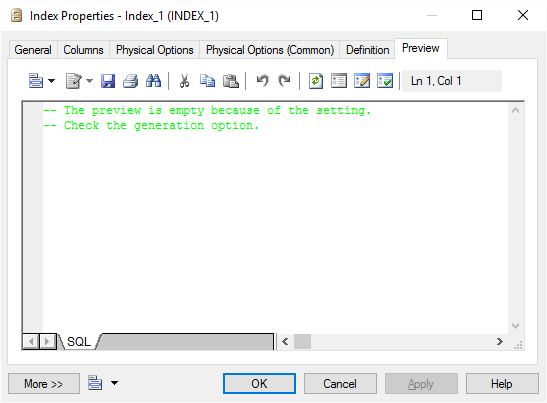Maximize the Index Properties window
The image size is (547, 403).
click(x=477, y=15)
